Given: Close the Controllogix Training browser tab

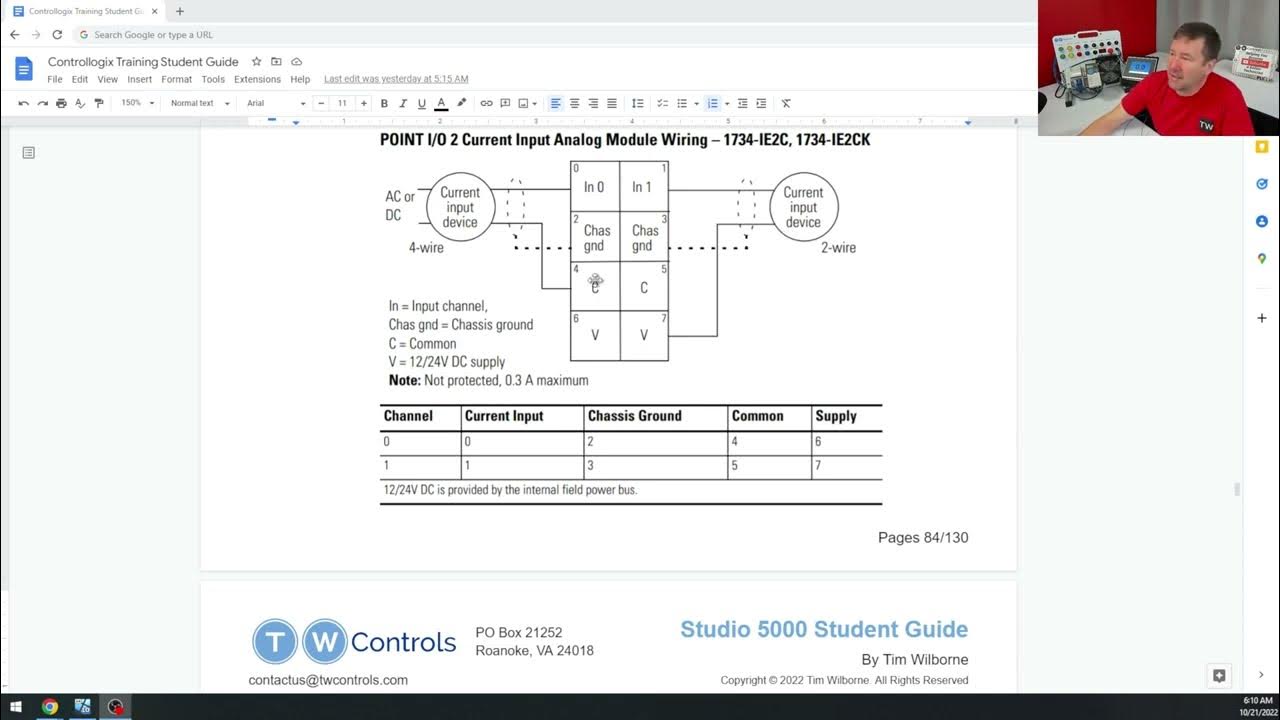Looking at the screenshot, I should (155, 11).
